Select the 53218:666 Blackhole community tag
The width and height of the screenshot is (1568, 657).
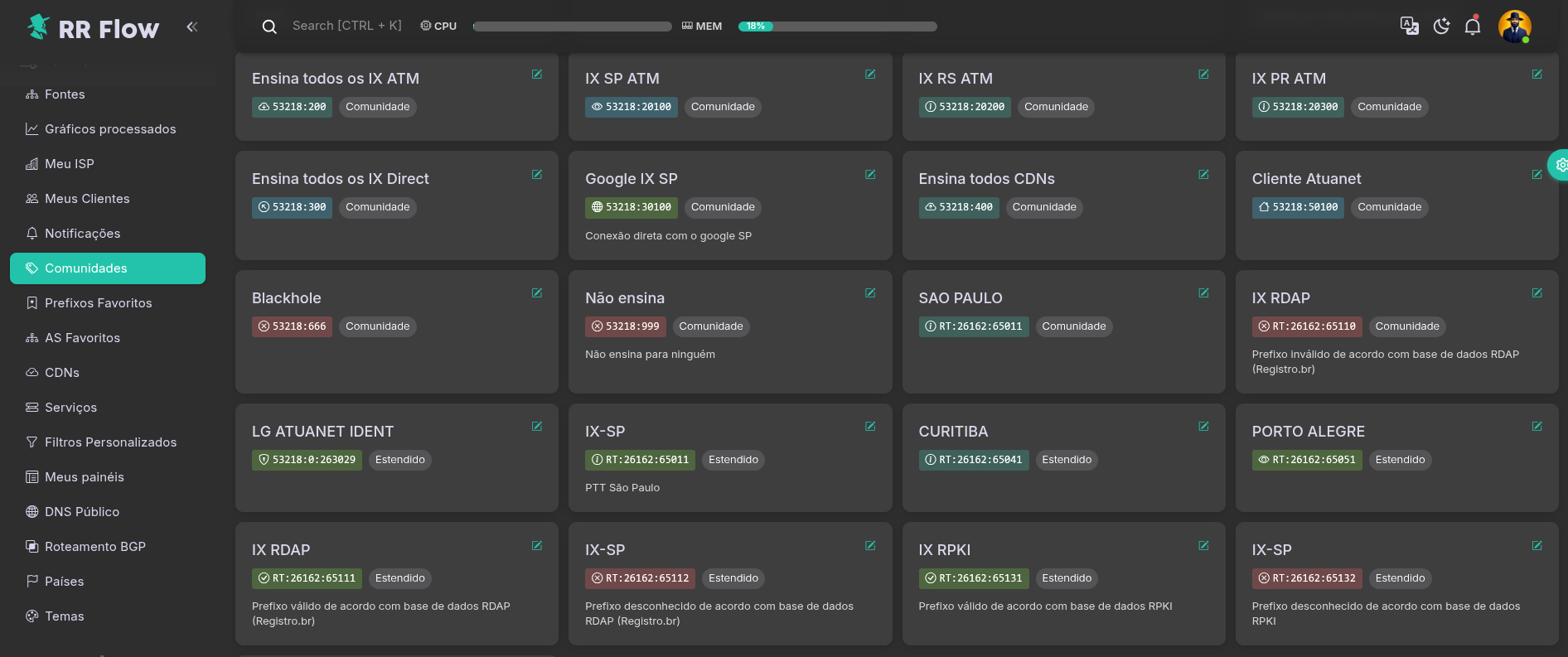[292, 326]
